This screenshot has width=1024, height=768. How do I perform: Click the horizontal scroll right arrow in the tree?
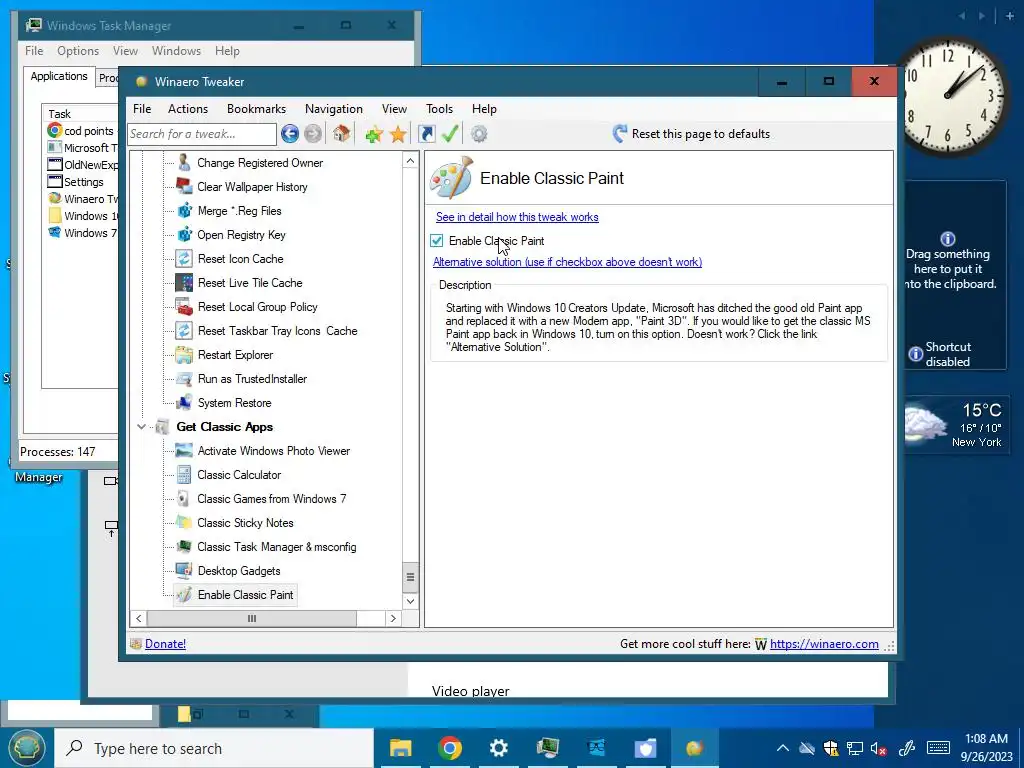point(393,618)
